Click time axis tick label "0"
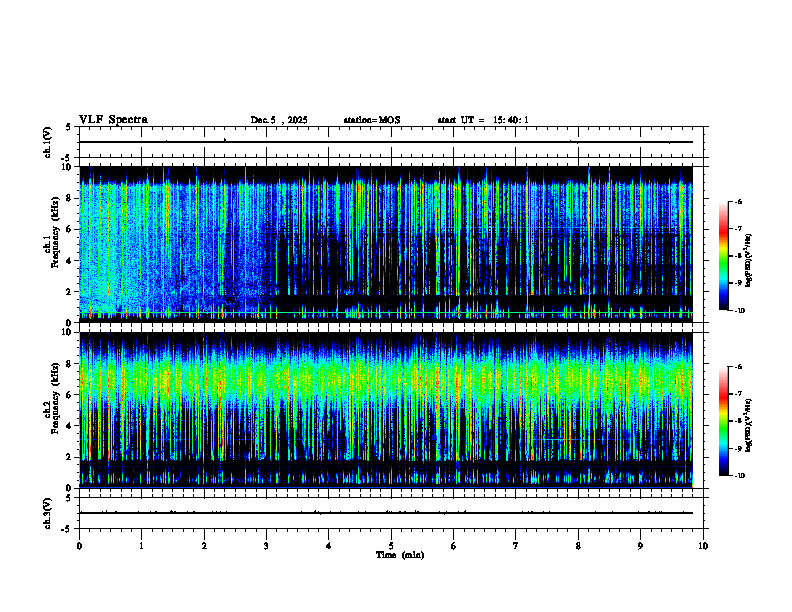Viewport: 792px width, 612px height. point(79,546)
